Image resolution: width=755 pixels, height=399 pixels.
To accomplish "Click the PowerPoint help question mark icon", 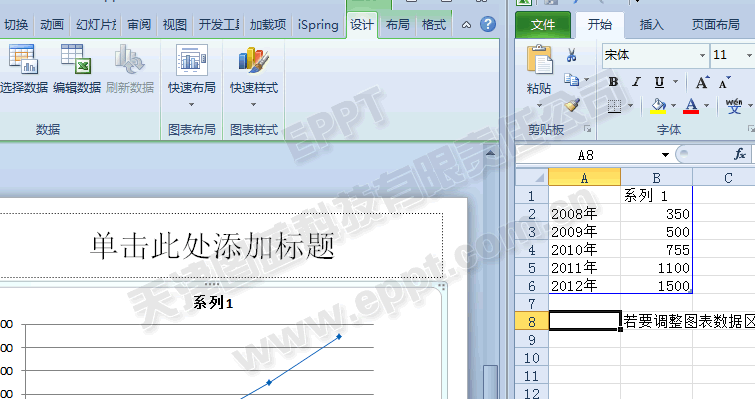I will click(488, 24).
